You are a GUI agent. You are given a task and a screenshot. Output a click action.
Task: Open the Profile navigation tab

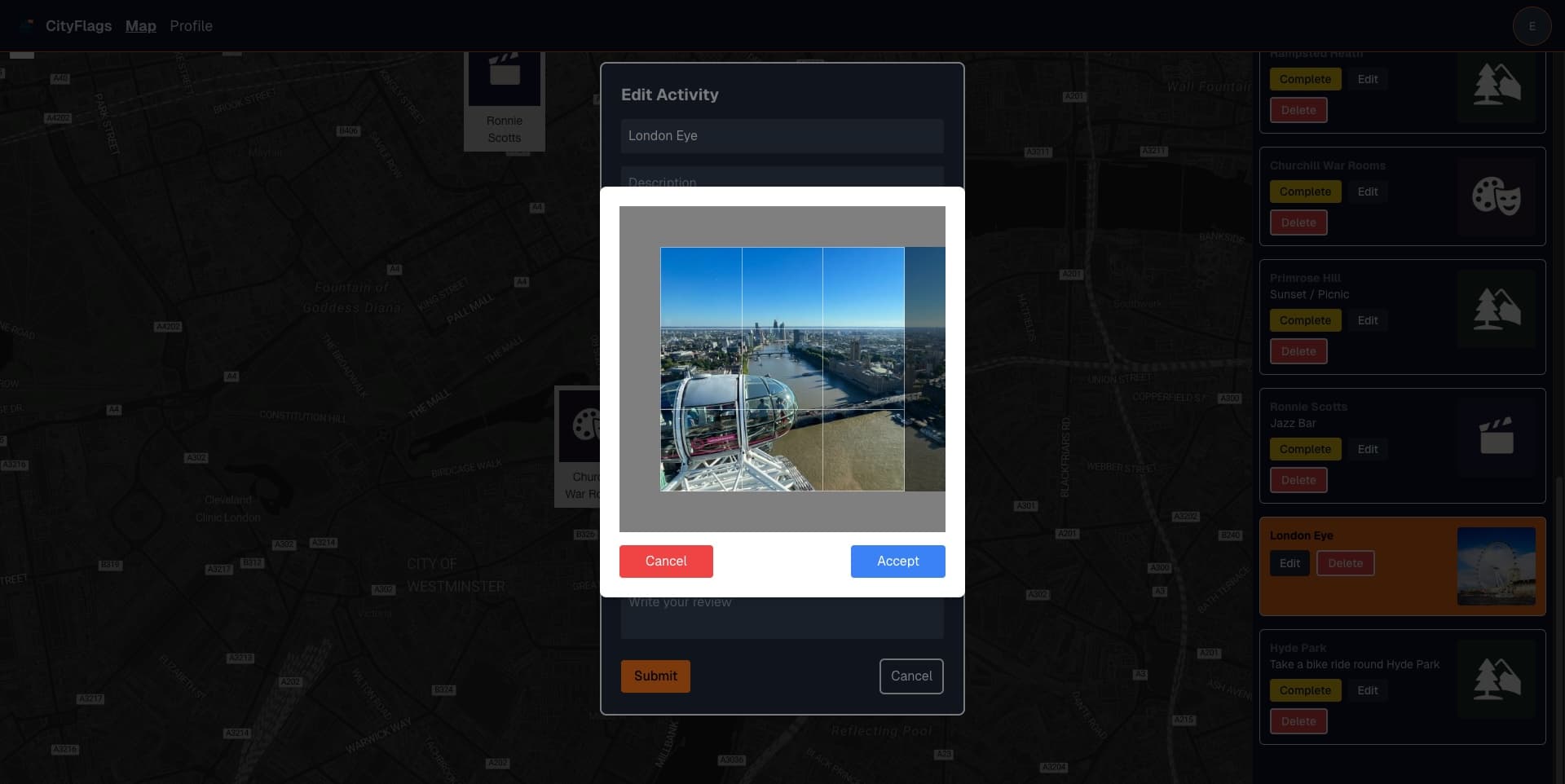click(191, 26)
